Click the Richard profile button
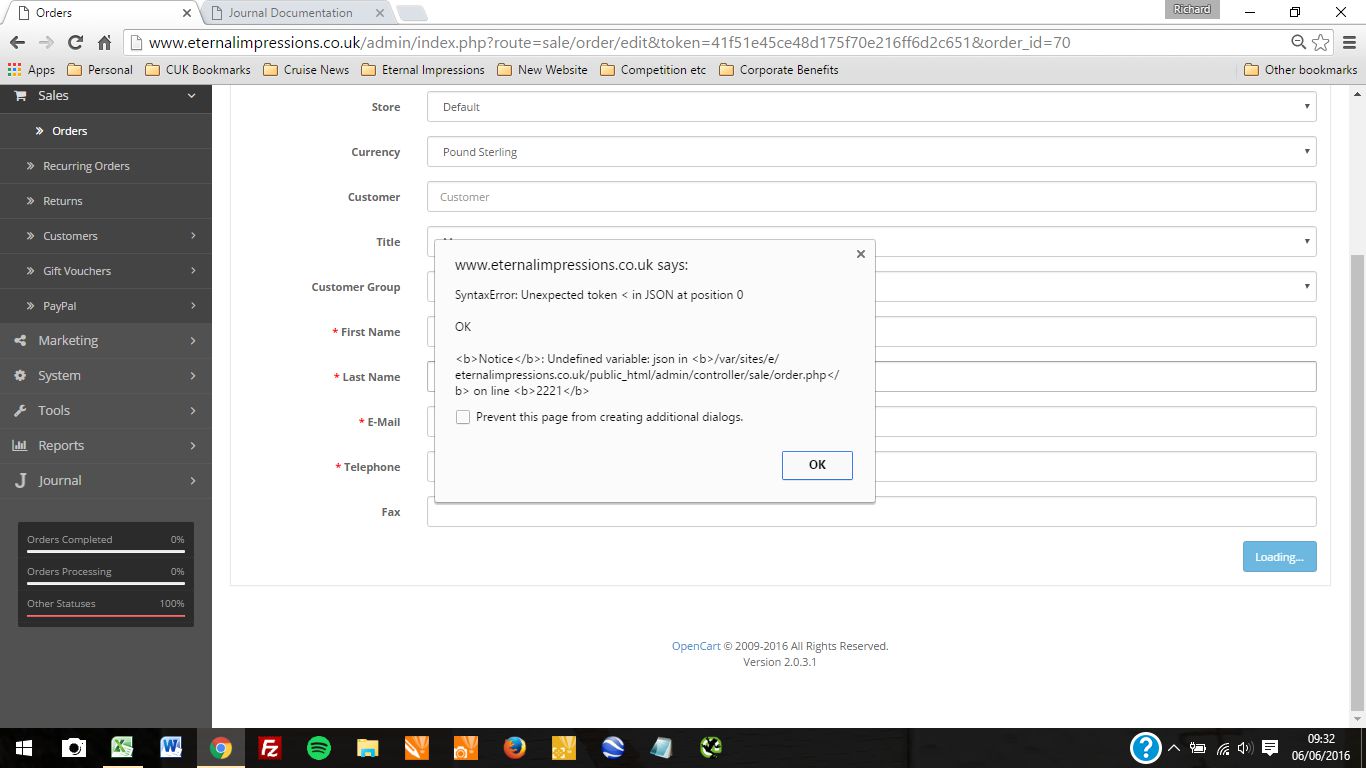The height and width of the screenshot is (768, 1366). tap(1192, 10)
